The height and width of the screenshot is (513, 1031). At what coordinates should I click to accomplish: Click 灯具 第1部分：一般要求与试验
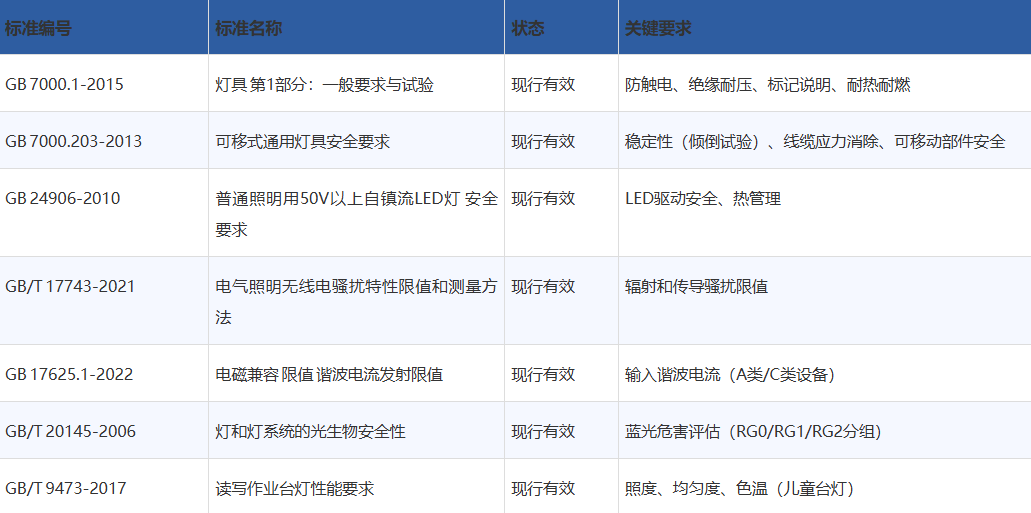pos(325,85)
